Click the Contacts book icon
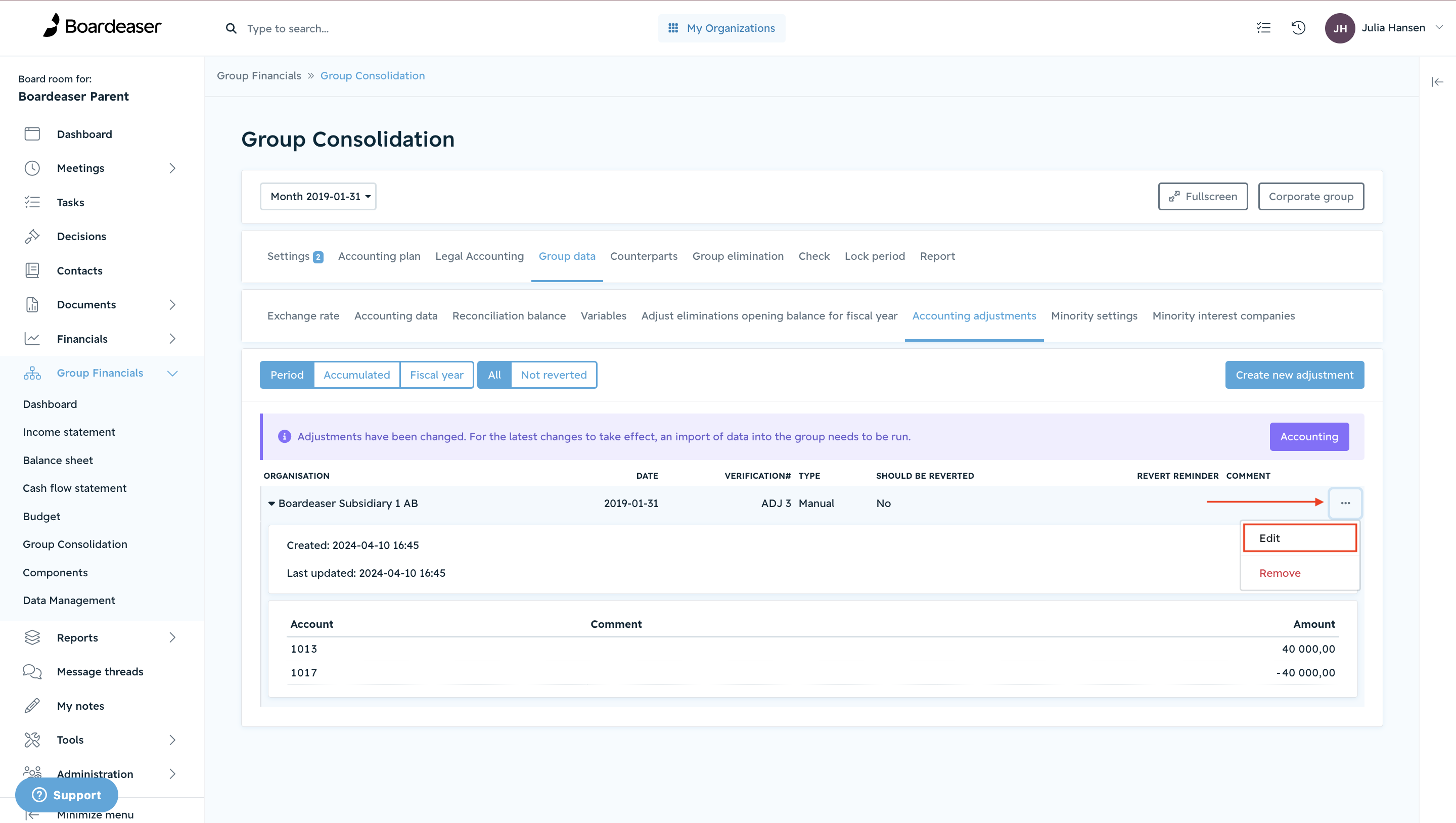1456x823 pixels. point(32,271)
